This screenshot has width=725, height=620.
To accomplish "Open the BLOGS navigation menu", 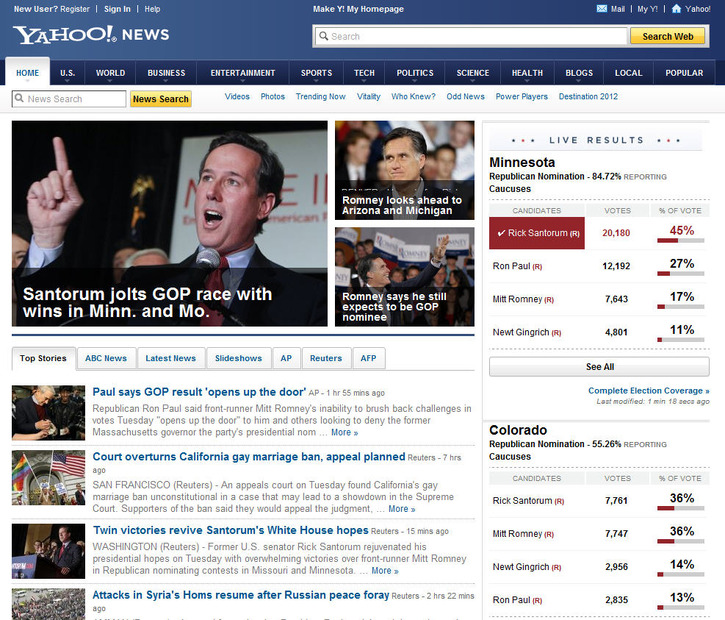I will tap(579, 73).
